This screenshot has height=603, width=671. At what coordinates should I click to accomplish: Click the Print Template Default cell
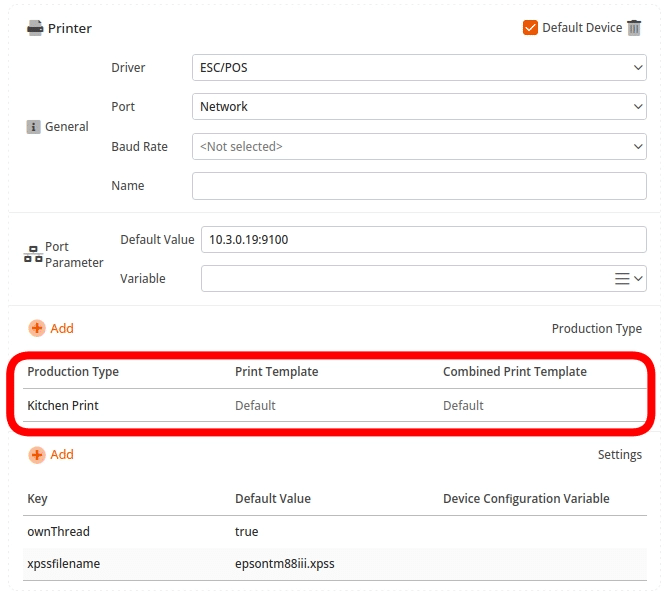[x=255, y=406]
